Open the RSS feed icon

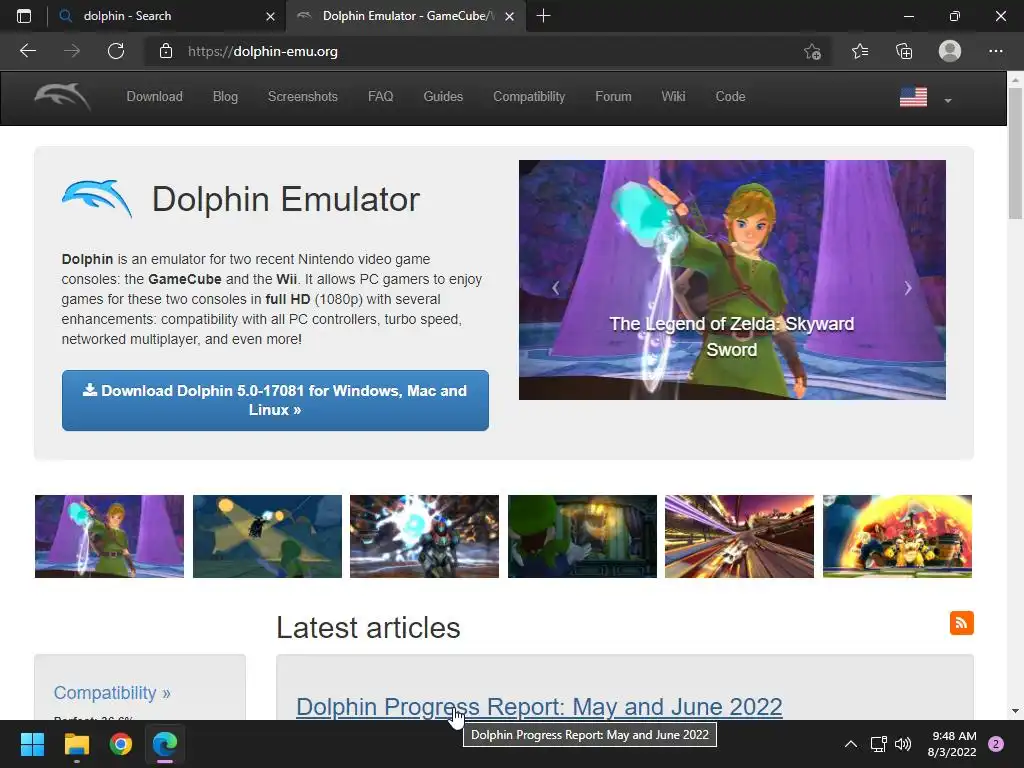(961, 623)
